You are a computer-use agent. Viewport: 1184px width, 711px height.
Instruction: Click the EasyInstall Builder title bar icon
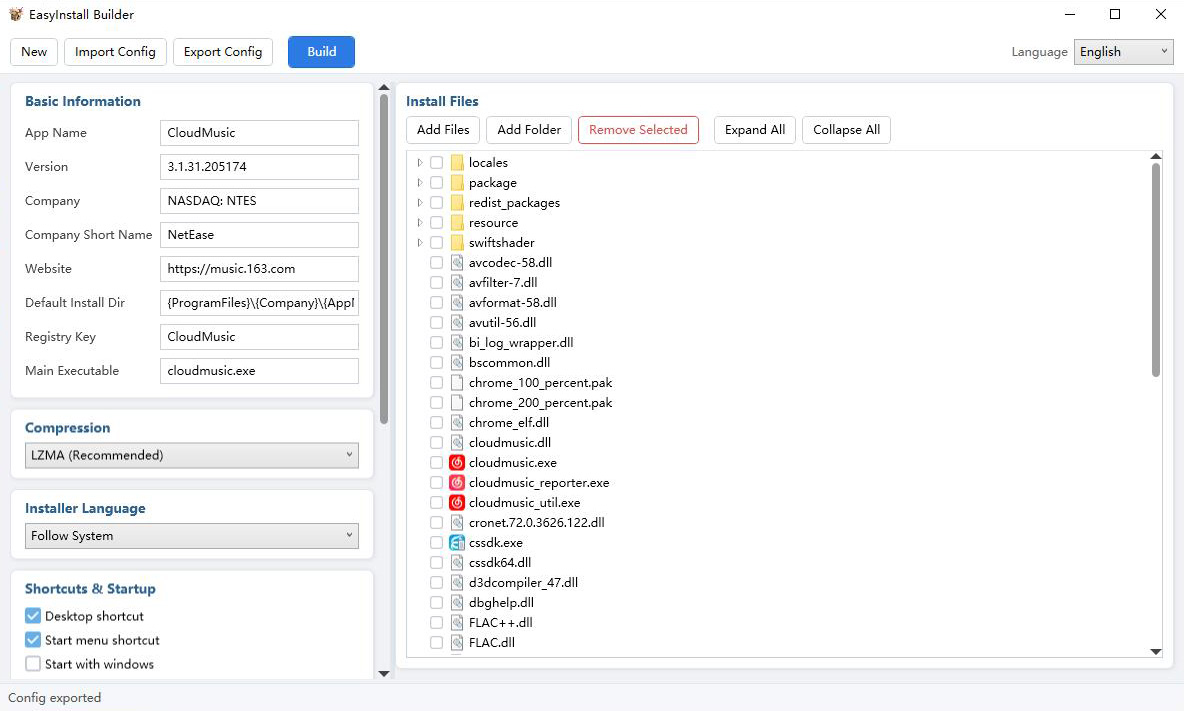(x=16, y=14)
